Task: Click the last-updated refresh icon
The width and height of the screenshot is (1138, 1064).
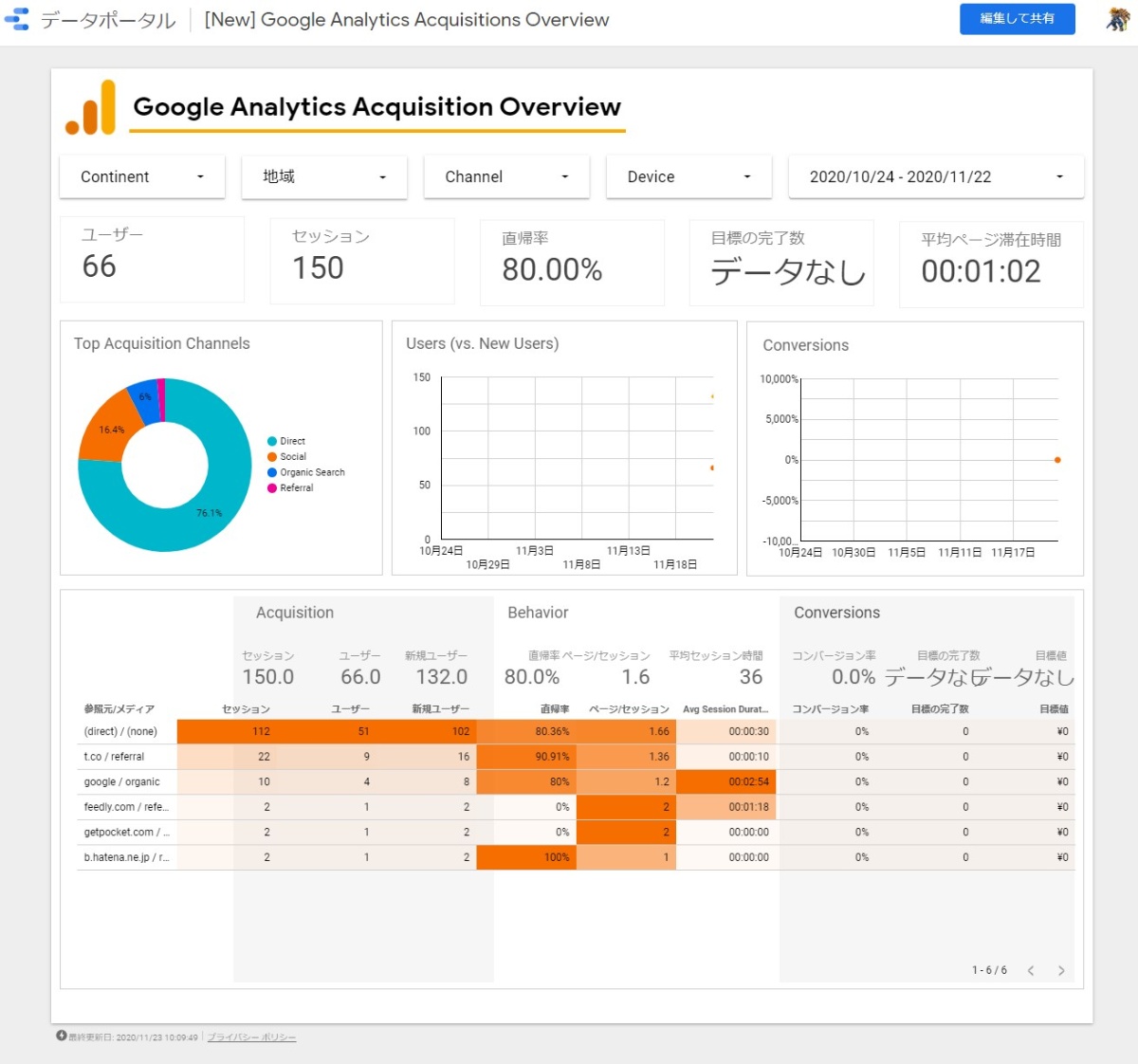Action: tap(62, 1036)
